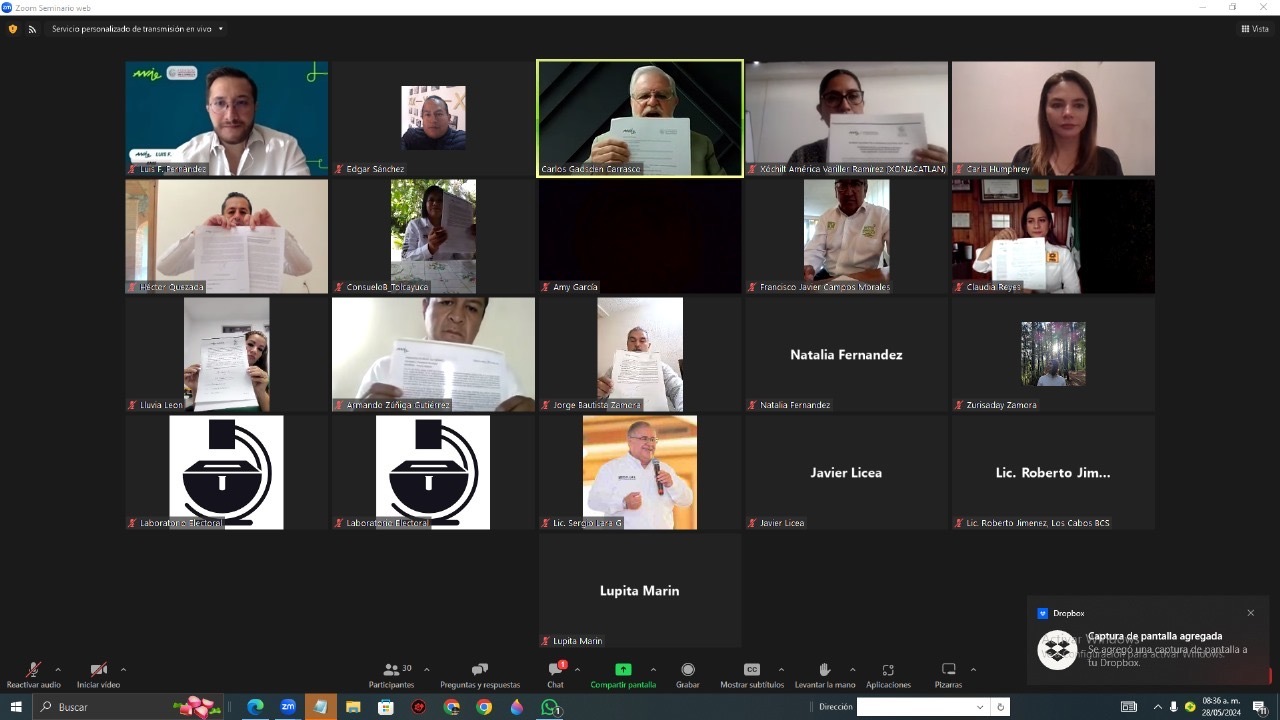
Task: Start camera with Iniciar video
Action: [x=98, y=670]
